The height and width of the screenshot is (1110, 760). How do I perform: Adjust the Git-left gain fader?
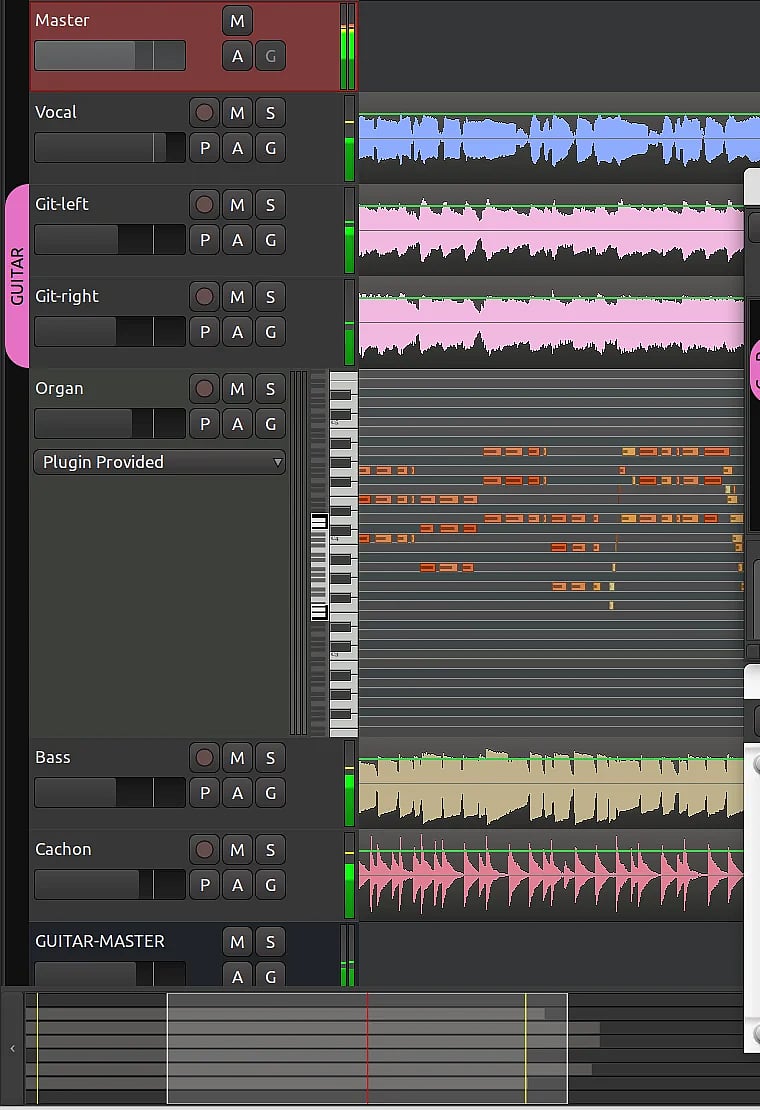(x=110, y=239)
